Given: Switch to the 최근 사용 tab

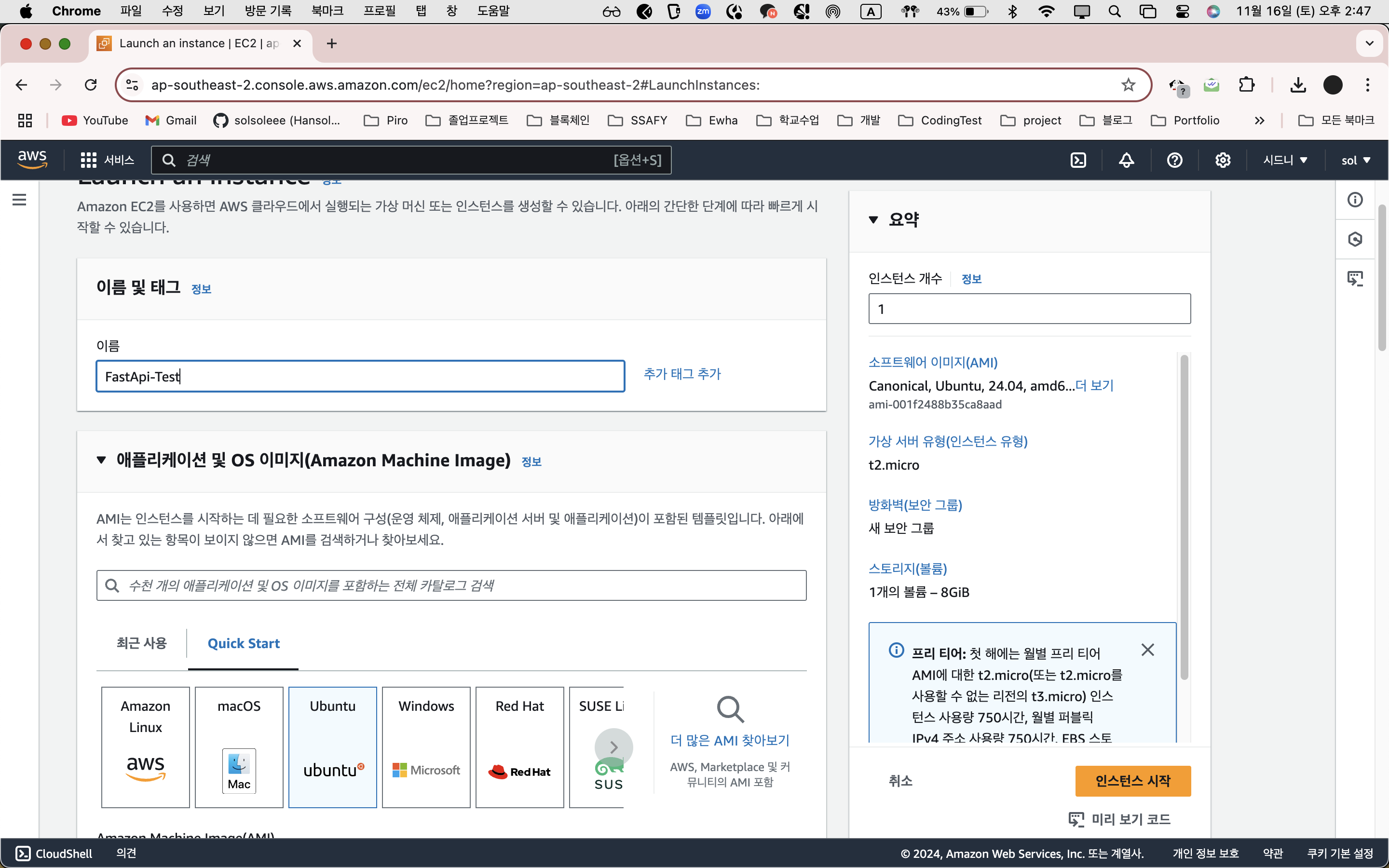Looking at the screenshot, I should 142,643.
